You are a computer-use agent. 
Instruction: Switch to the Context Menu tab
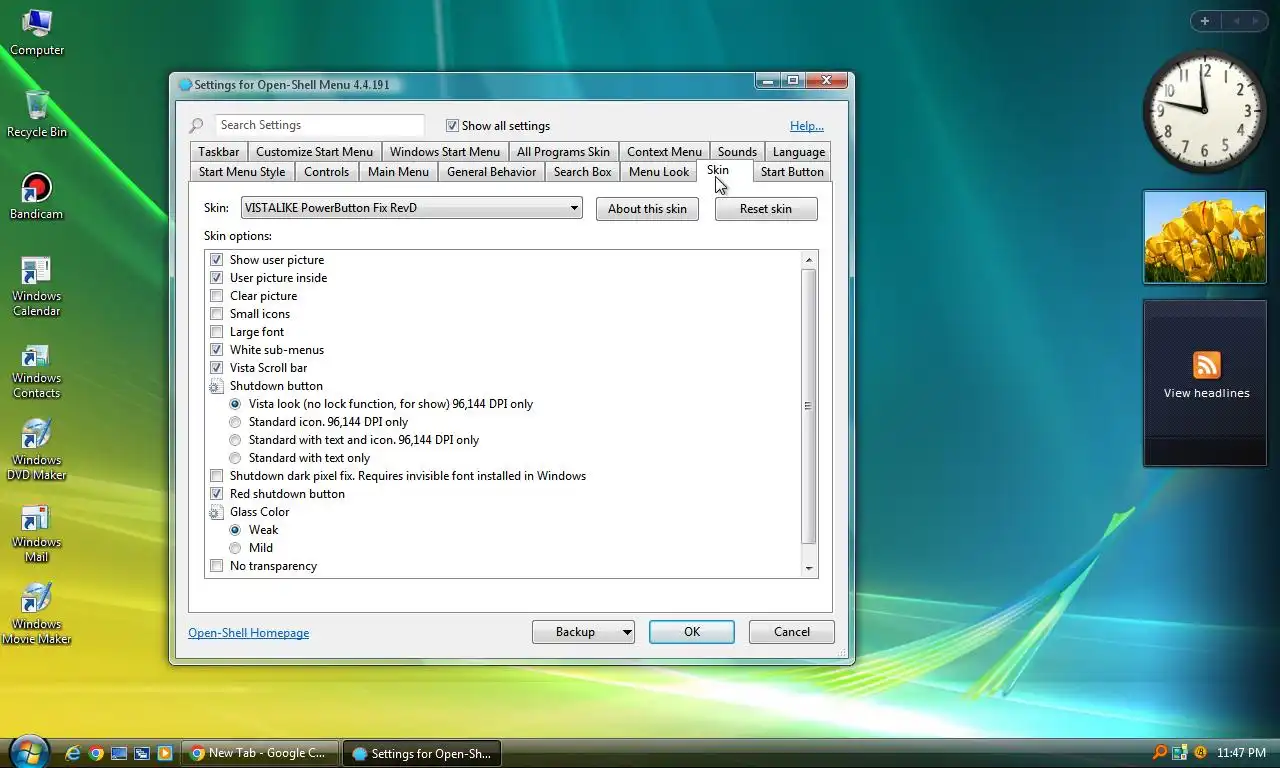coord(664,152)
